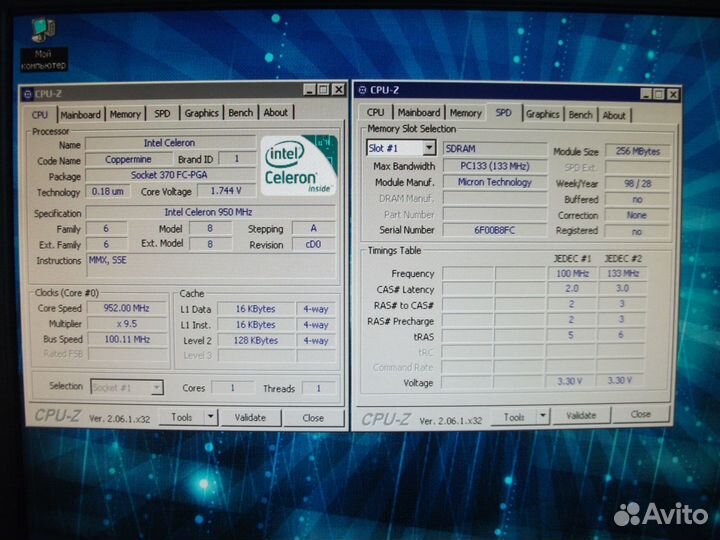Open the Socket #1 selection dropdown
Viewport: 720px width, 540px height.
pyautogui.click(x=127, y=388)
